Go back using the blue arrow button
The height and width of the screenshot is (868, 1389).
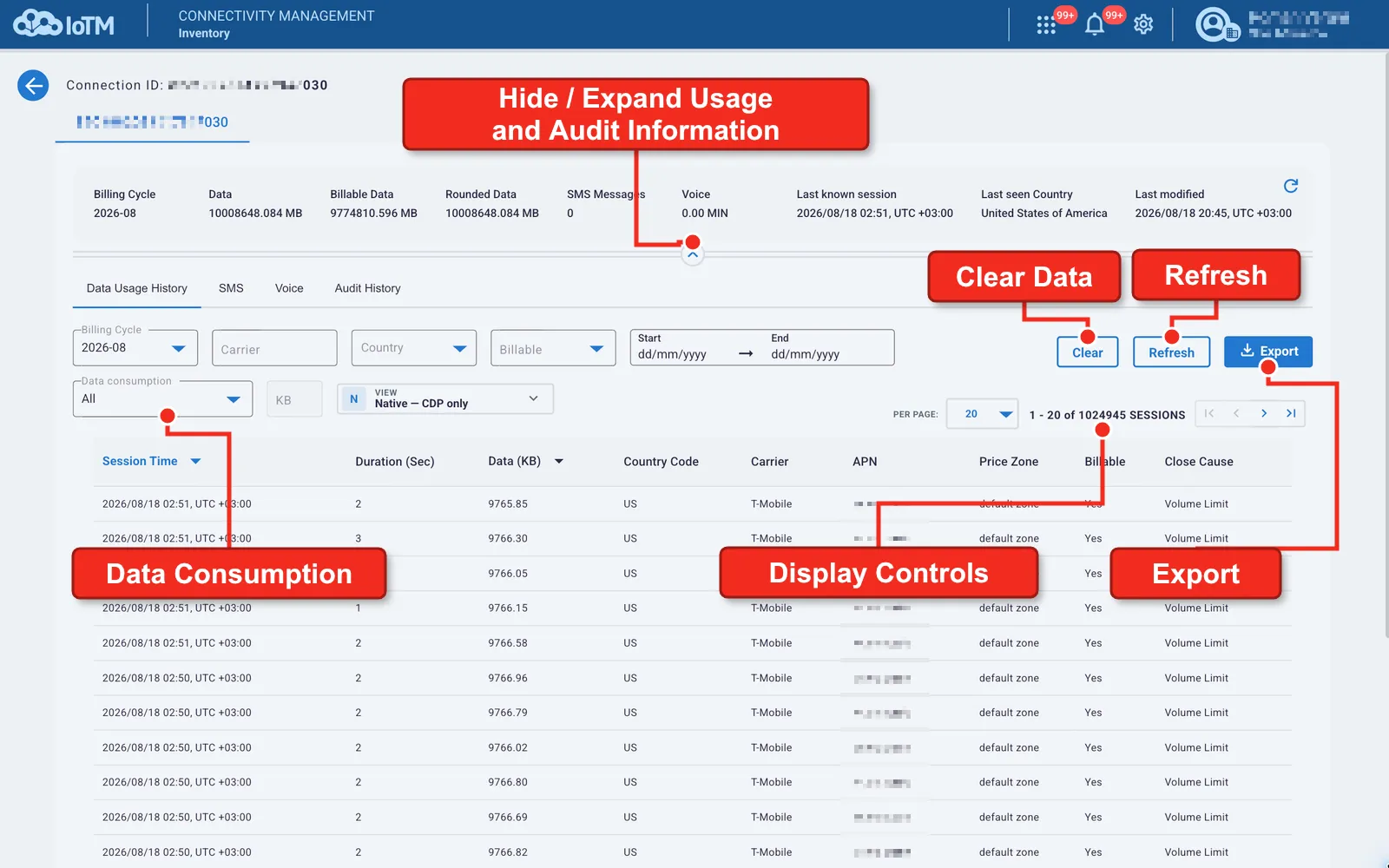pos(33,85)
